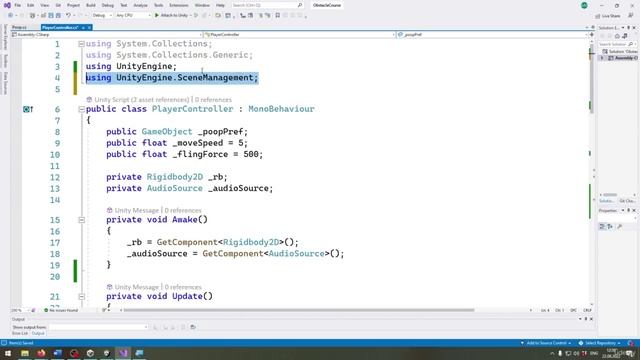The width and height of the screenshot is (640, 360).
Task: Open the Extensions menu
Action: (x=179, y=5)
